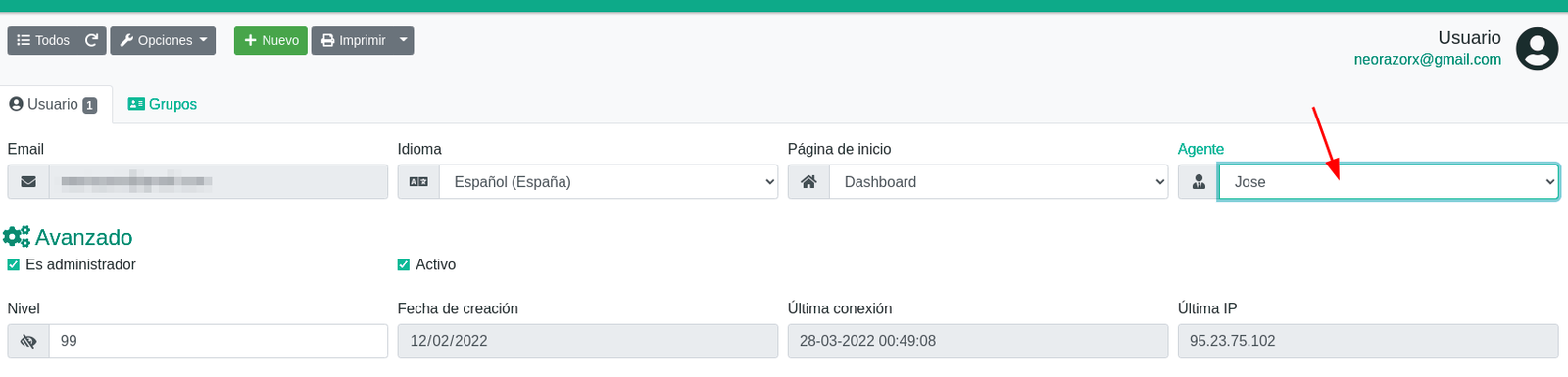Click the reload arrow icon beside Todos
The height and width of the screenshot is (377, 1568).
(x=92, y=40)
